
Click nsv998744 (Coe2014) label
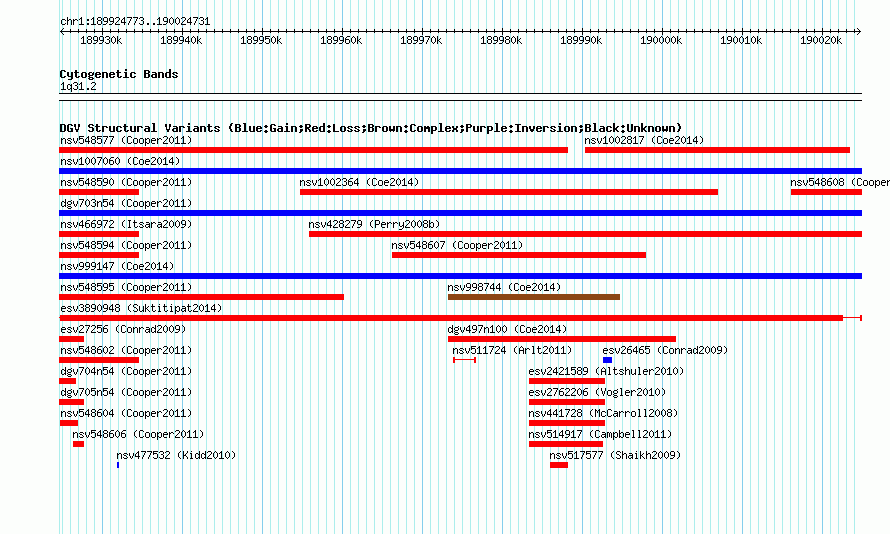(x=504, y=287)
